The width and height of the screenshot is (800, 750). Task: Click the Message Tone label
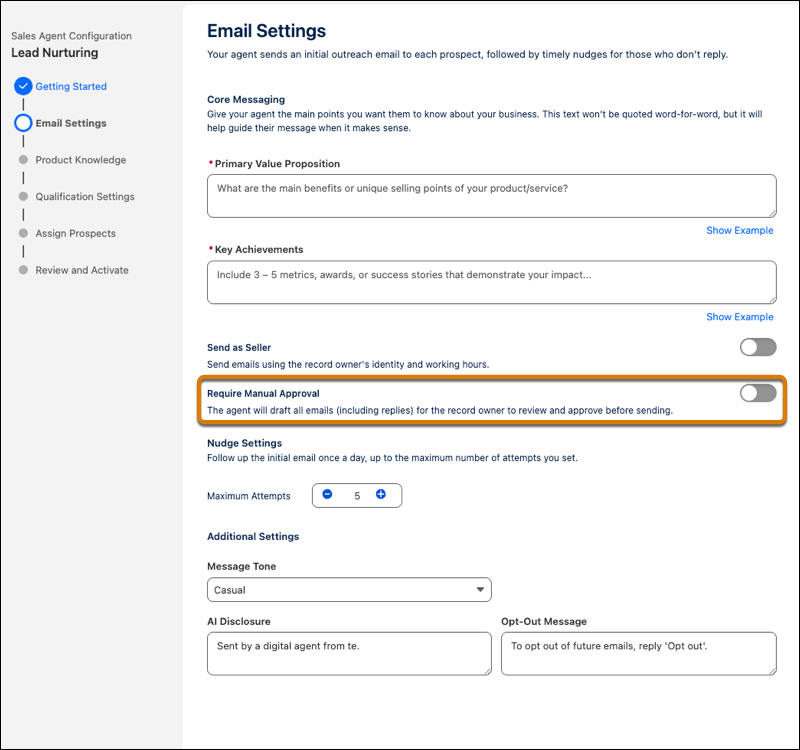coord(241,566)
